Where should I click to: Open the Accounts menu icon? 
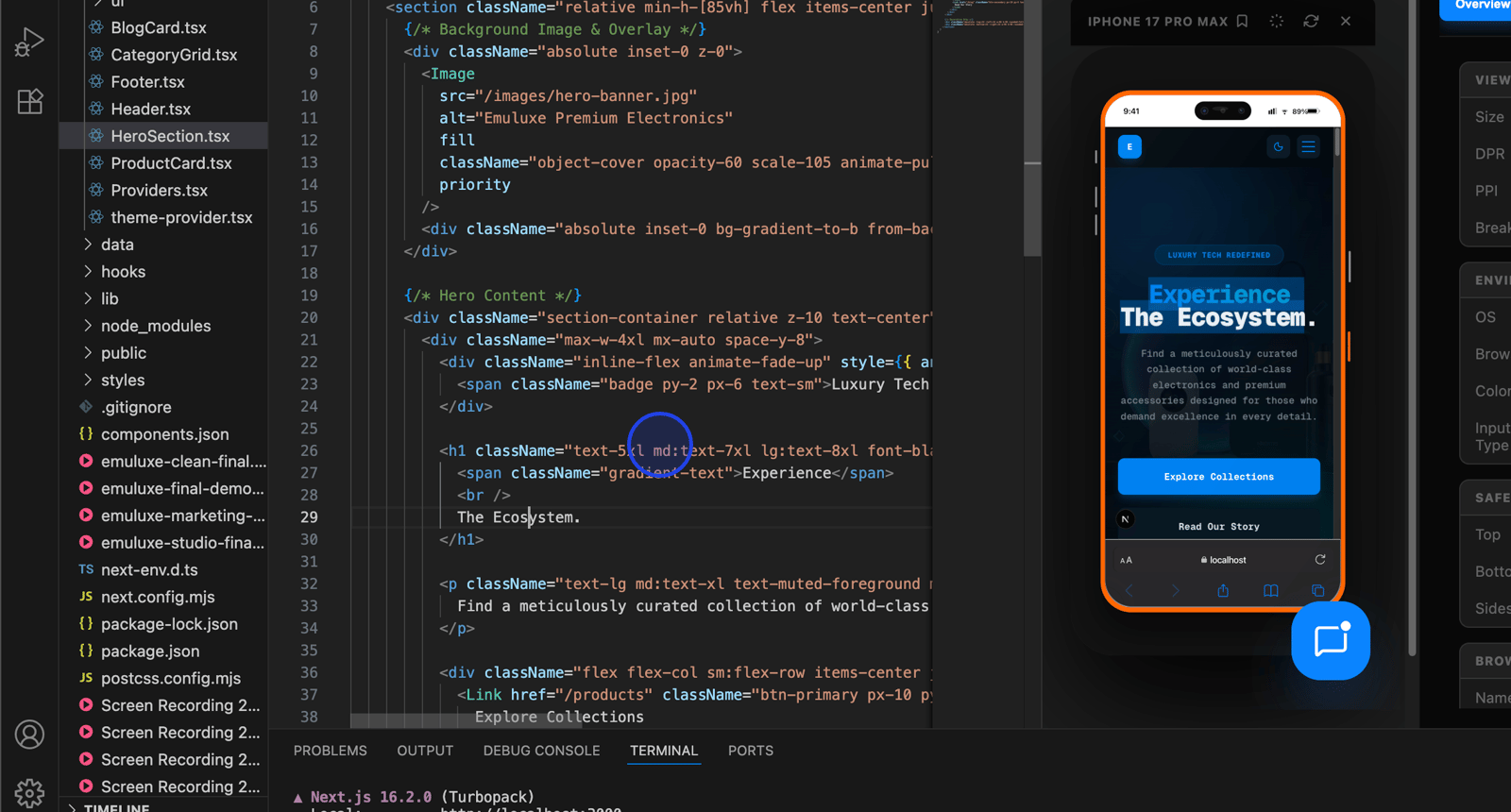[x=29, y=735]
